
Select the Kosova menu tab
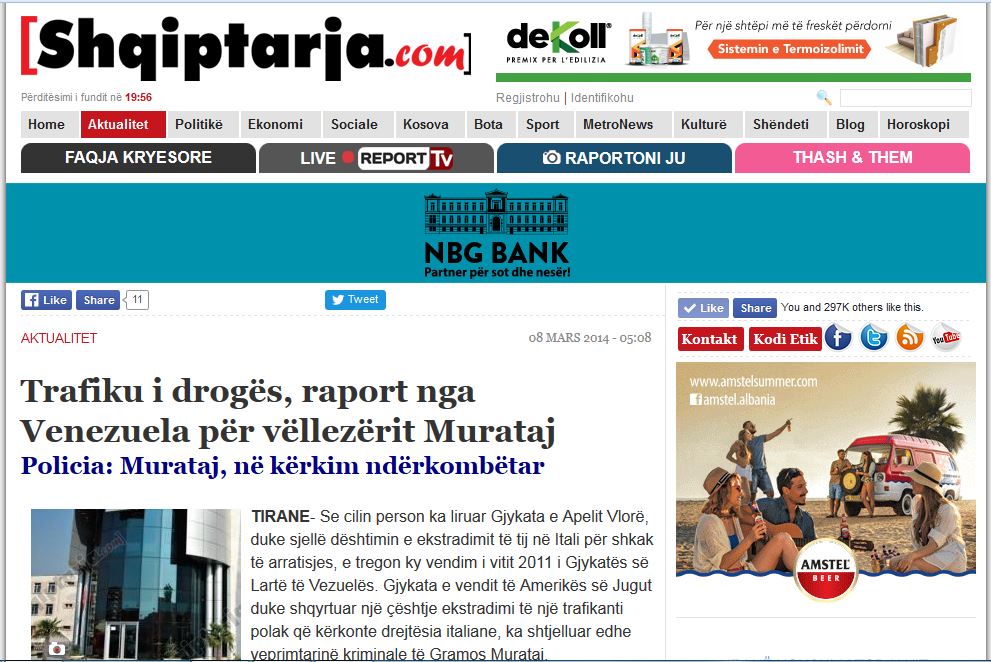pos(426,125)
